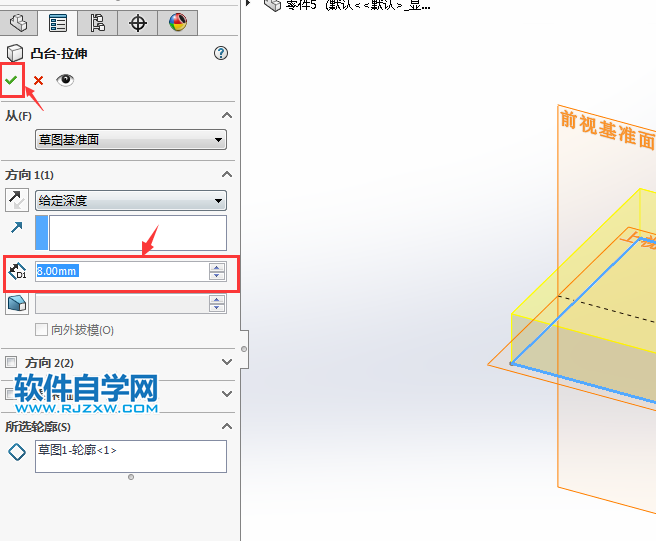The width and height of the screenshot is (656, 541).
Task: Select the 前视基准面 plane label
Action: point(607,129)
